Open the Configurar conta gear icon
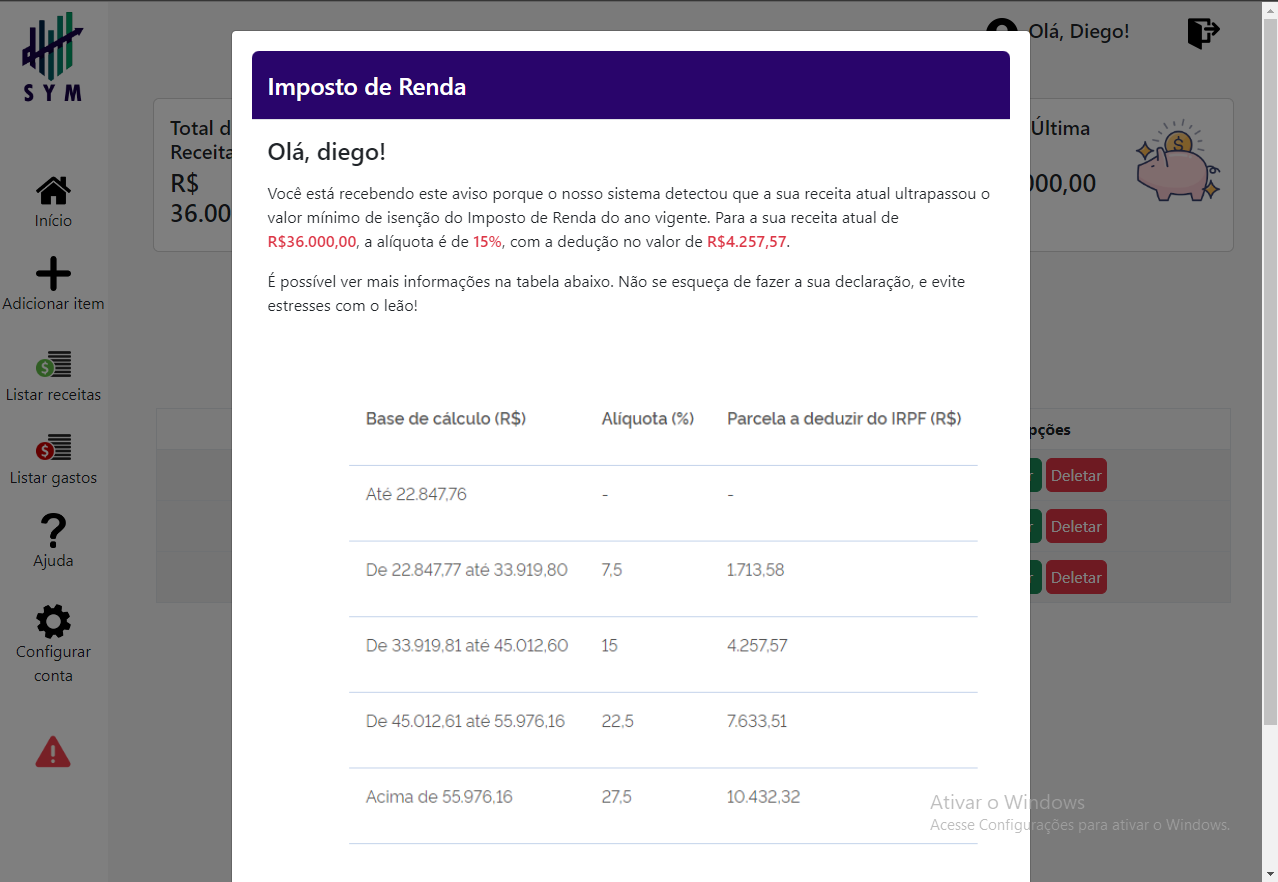 pyautogui.click(x=53, y=621)
